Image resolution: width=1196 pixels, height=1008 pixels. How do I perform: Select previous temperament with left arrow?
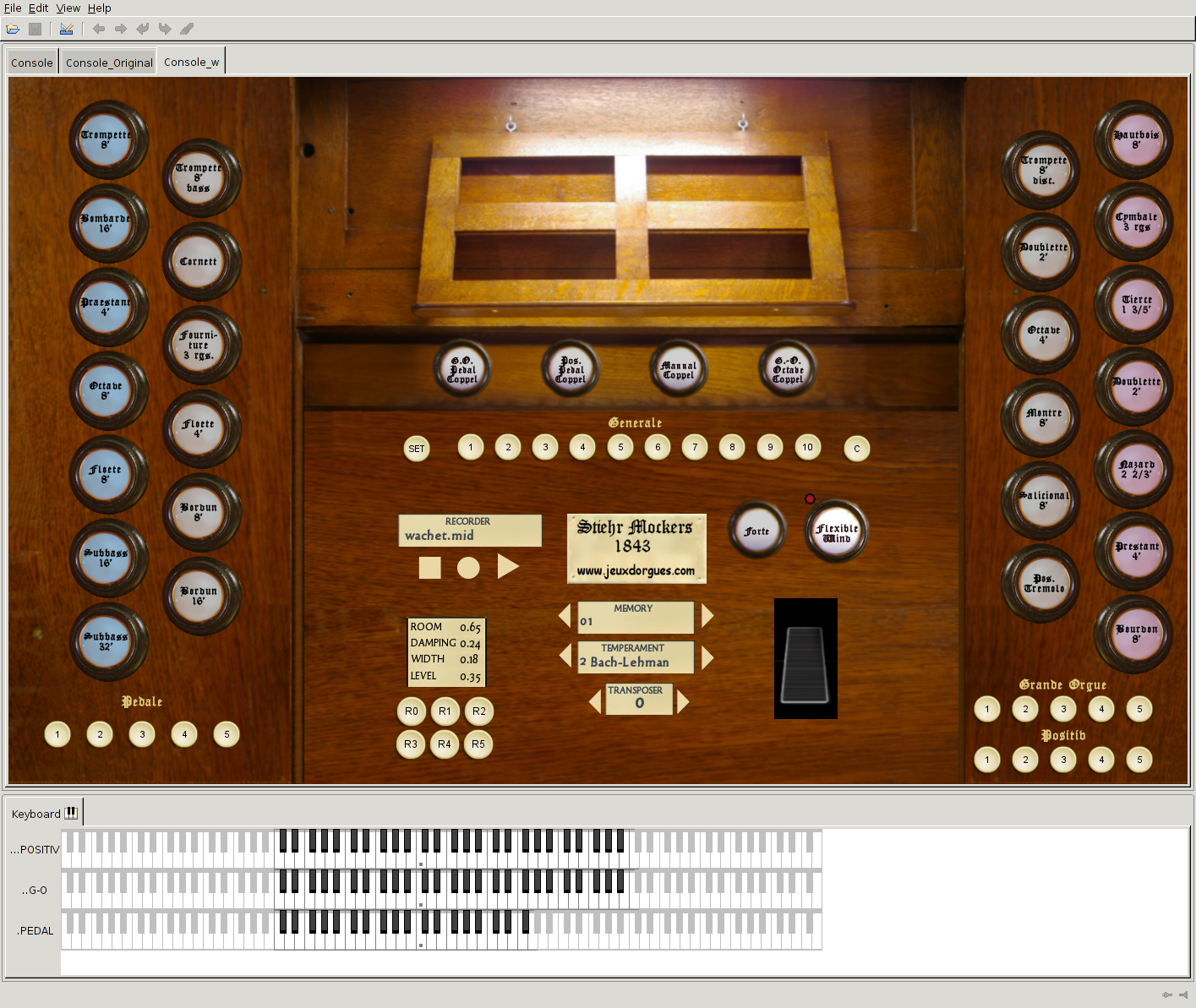pyautogui.click(x=565, y=655)
